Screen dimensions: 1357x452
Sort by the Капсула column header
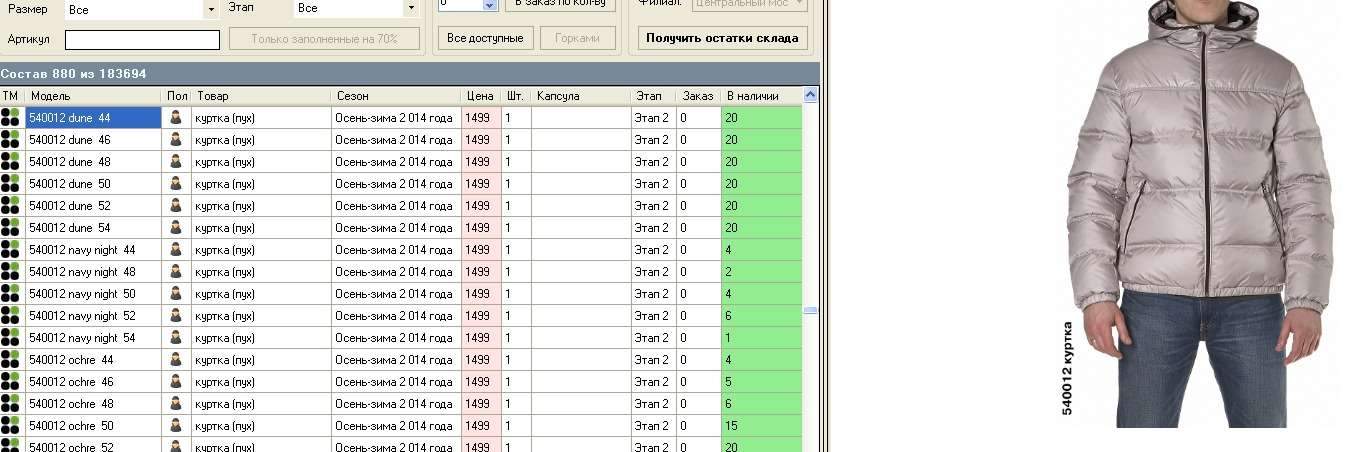[x=581, y=96]
